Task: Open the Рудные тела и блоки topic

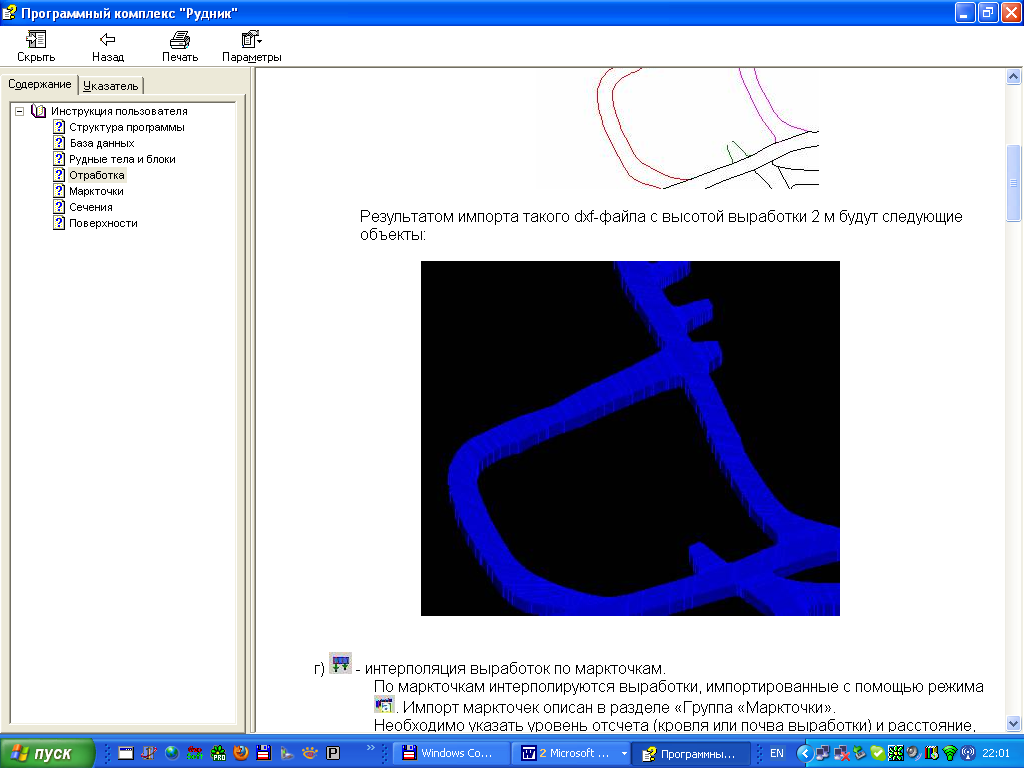Action: (x=122, y=159)
